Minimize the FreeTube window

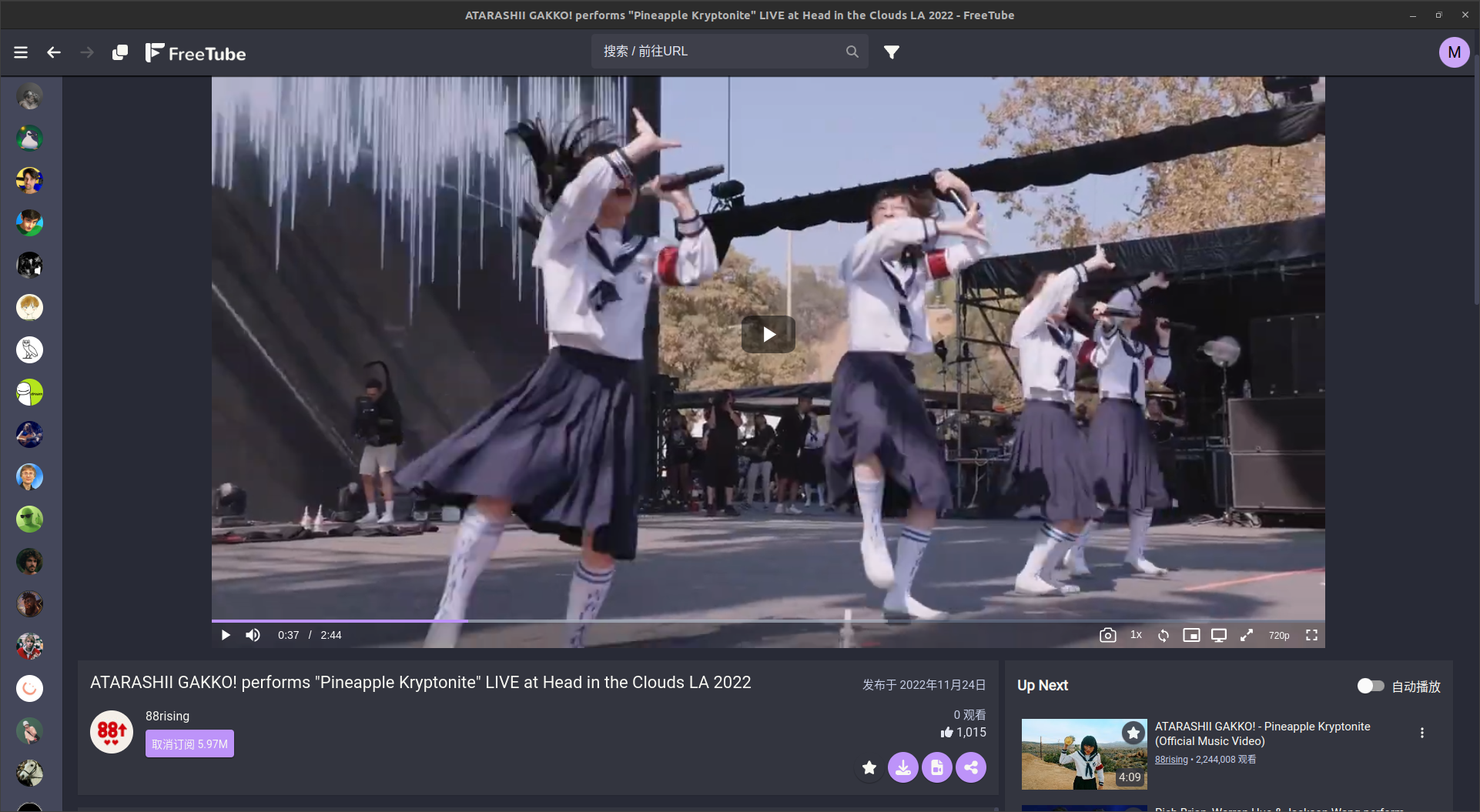click(1413, 15)
